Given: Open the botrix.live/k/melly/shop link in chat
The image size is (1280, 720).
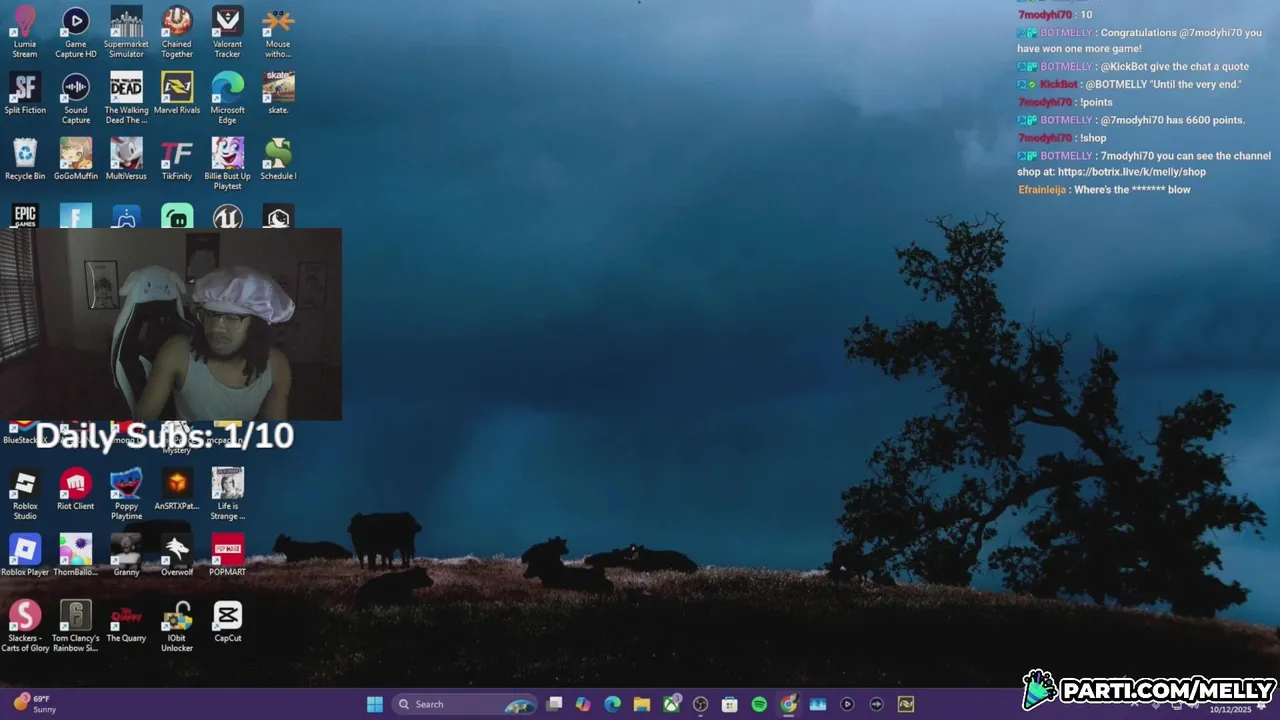Looking at the screenshot, I should (x=1132, y=172).
